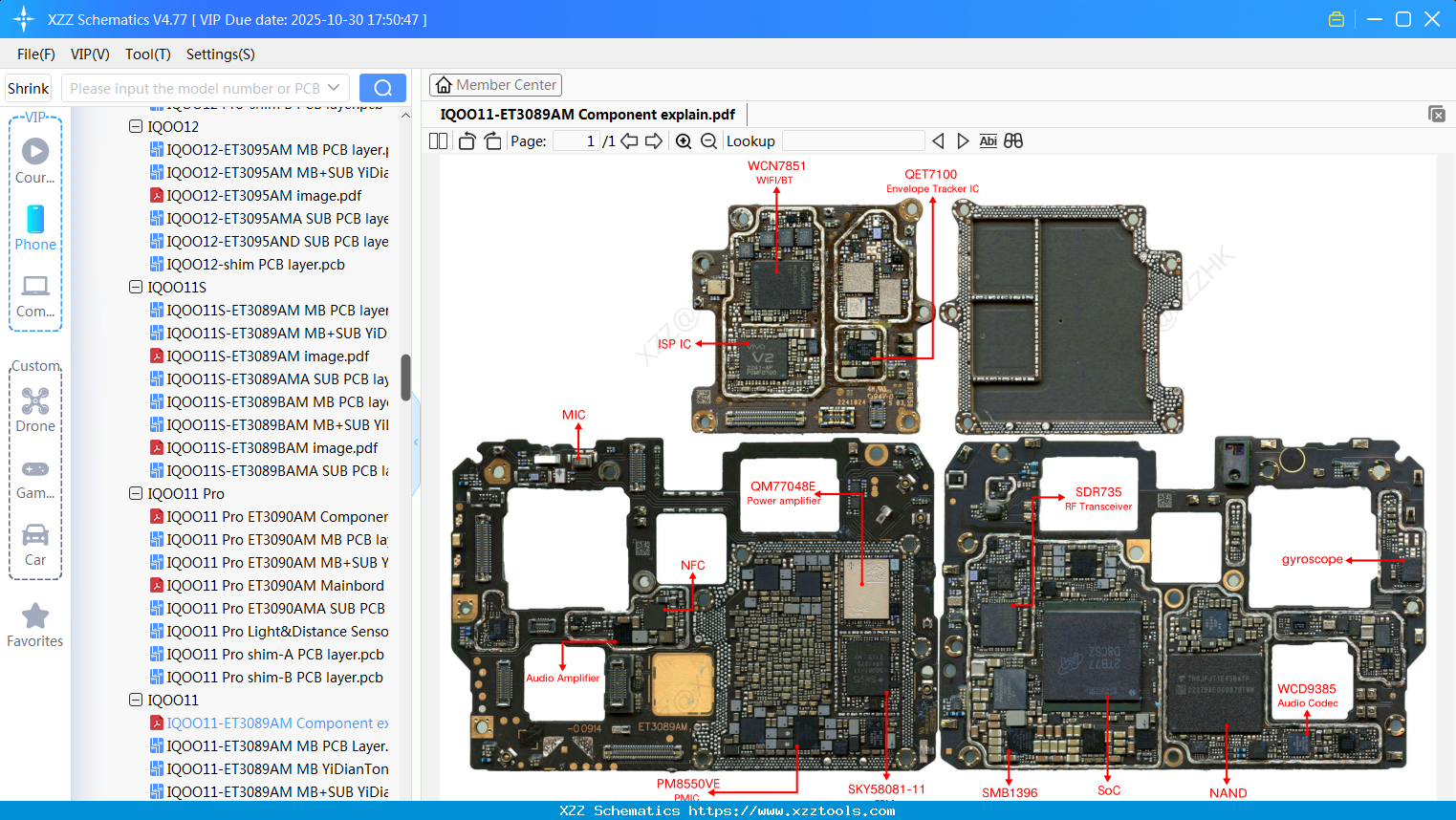Collapse the IQOO11 Pro tree node
This screenshot has width=1456, height=820.
pyautogui.click(x=136, y=493)
